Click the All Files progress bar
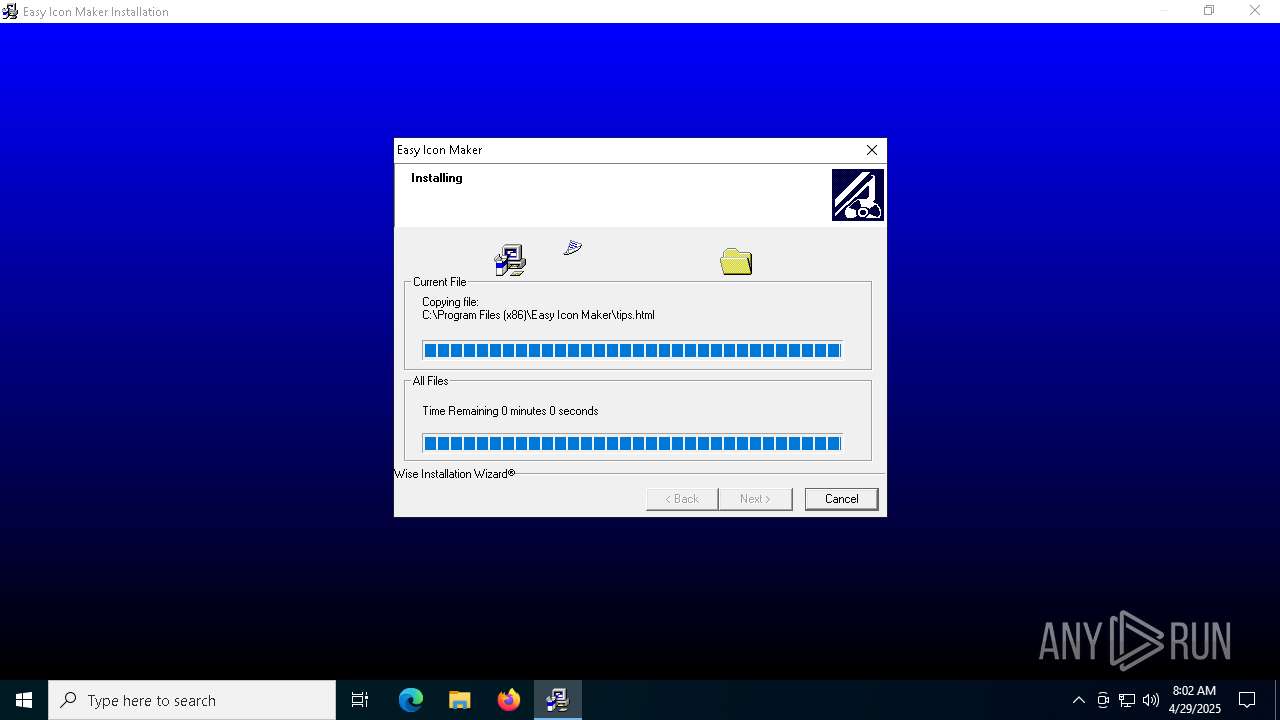 (632, 443)
